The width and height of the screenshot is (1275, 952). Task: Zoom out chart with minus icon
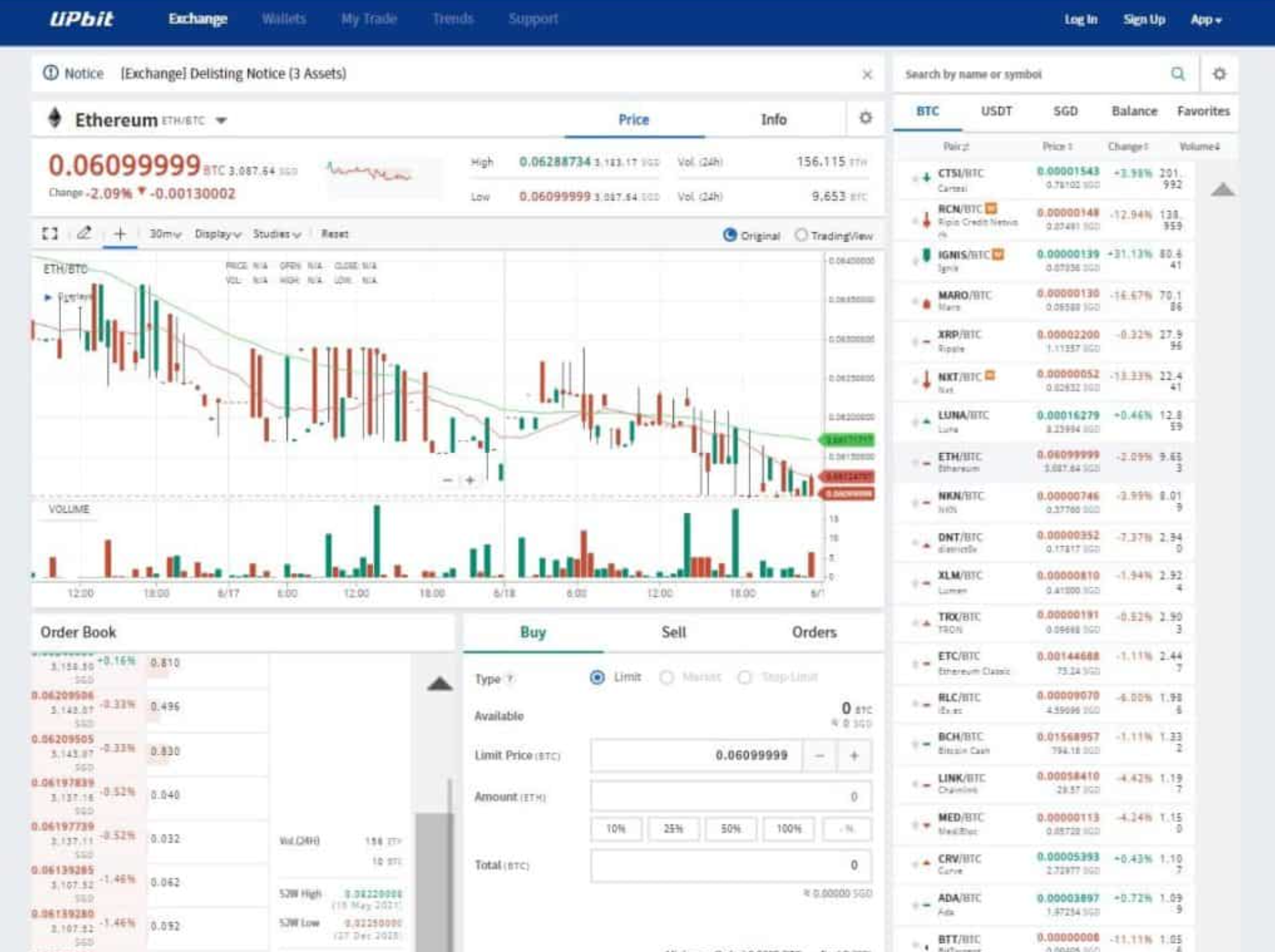click(x=447, y=480)
